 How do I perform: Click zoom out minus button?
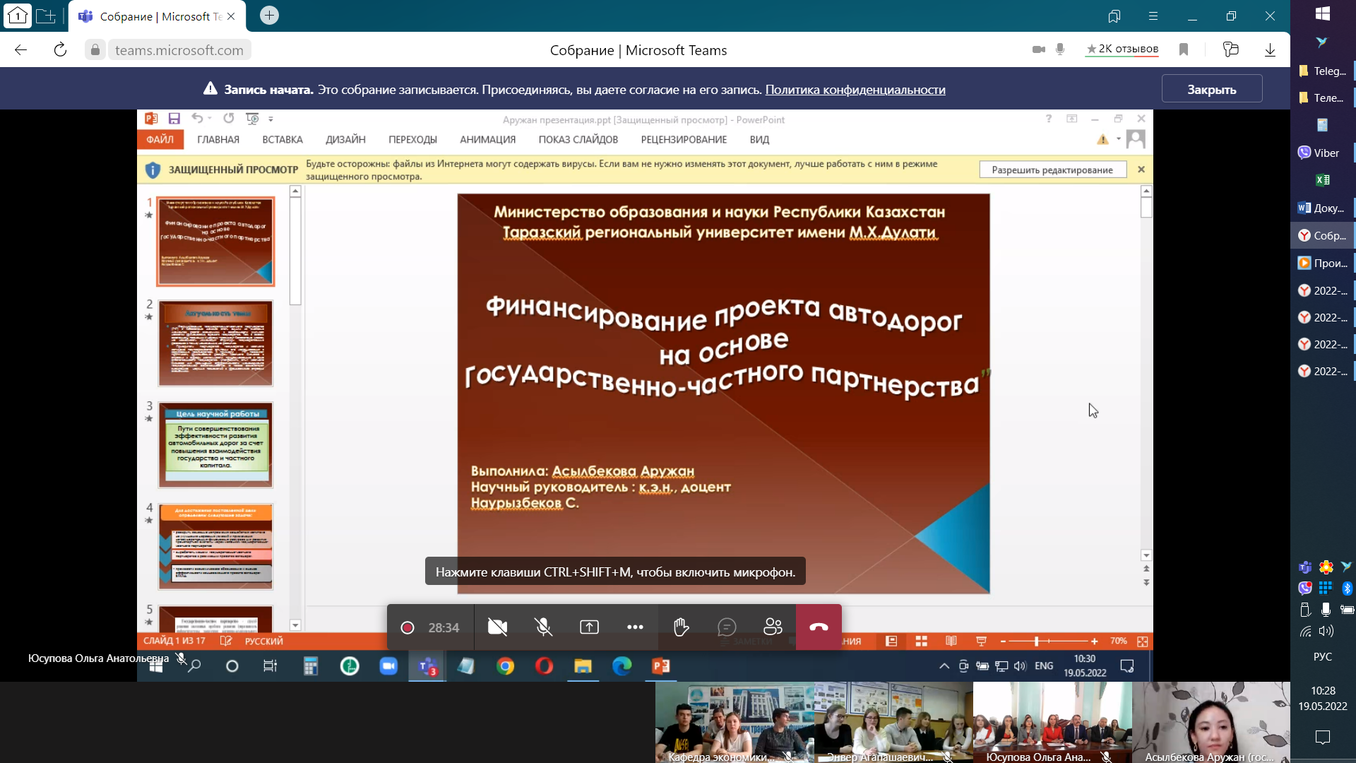1003,641
